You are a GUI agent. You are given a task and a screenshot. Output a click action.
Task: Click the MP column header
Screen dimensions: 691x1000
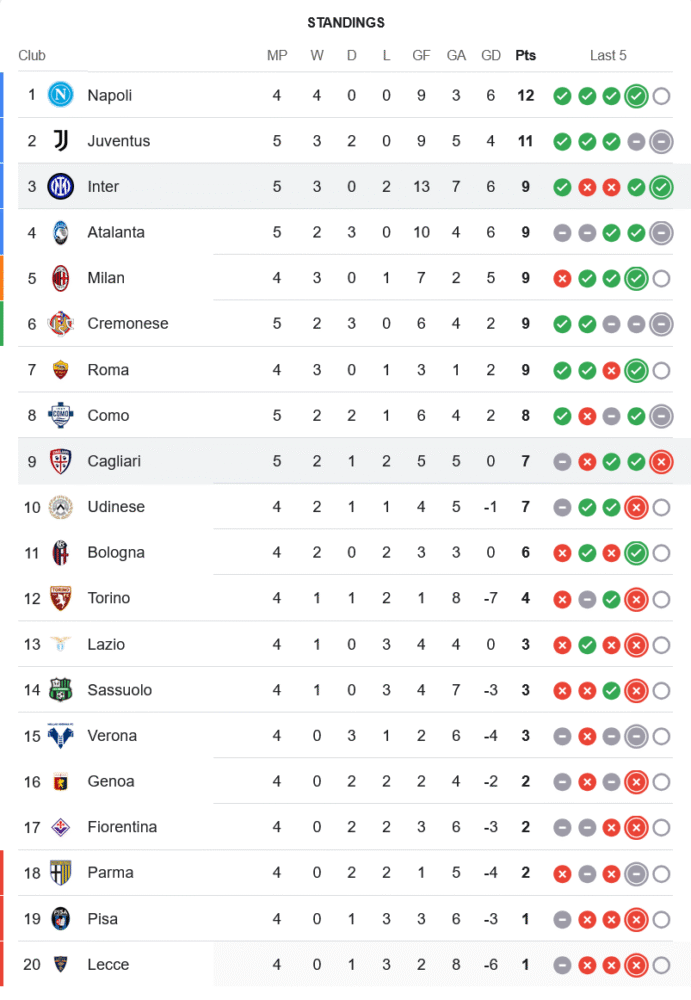click(x=277, y=55)
